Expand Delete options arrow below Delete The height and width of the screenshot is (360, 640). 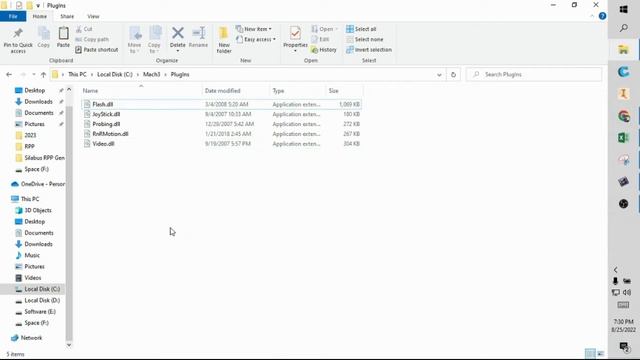178,51
